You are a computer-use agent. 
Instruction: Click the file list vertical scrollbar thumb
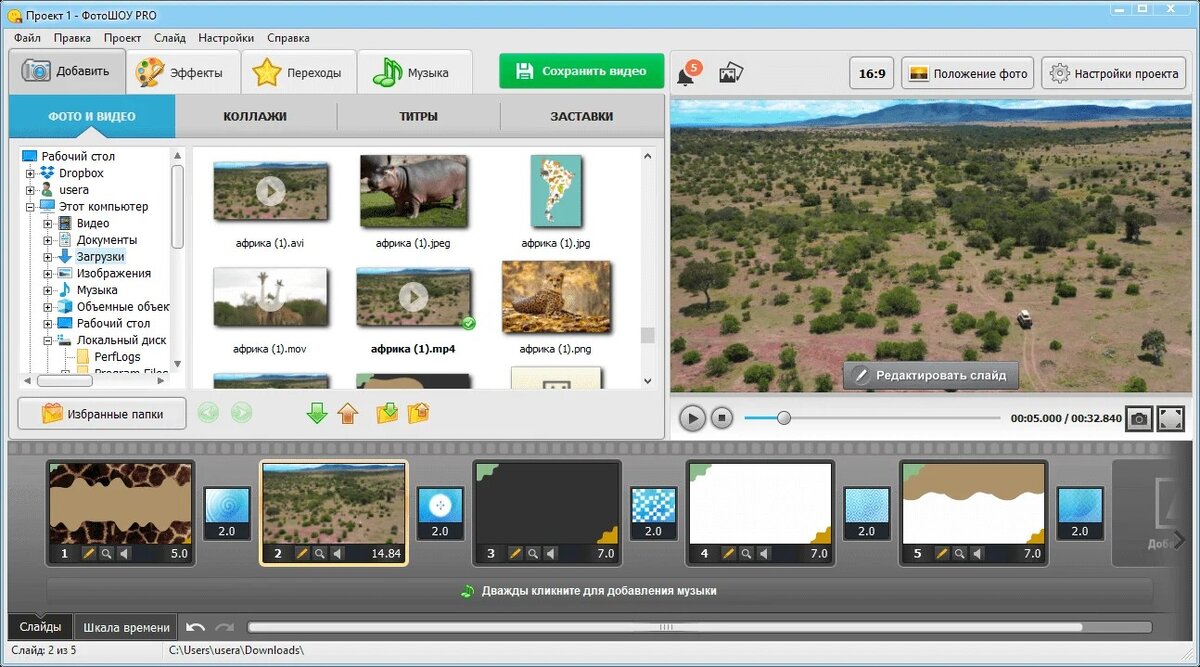(647, 335)
